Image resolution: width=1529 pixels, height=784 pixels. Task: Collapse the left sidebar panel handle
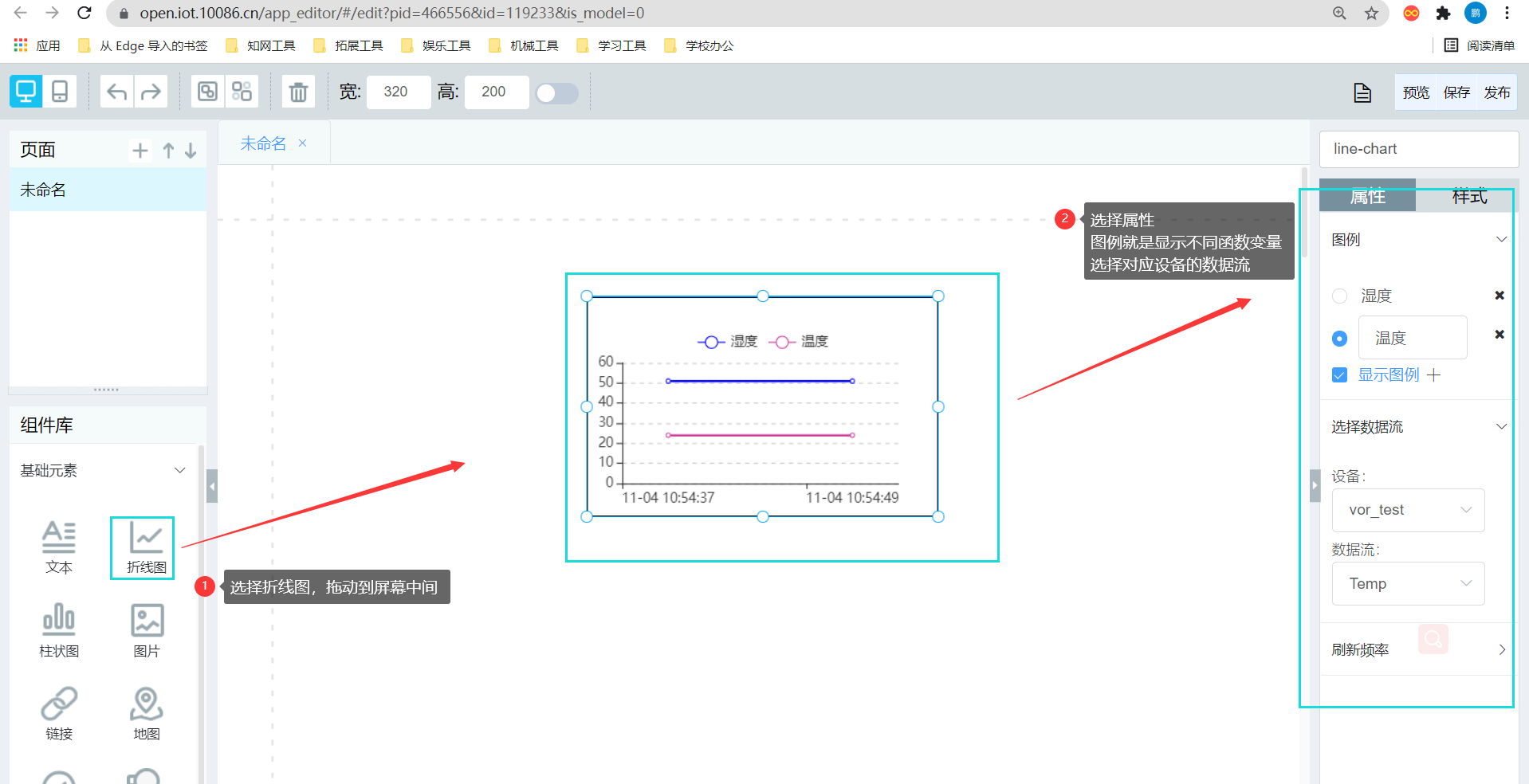pyautogui.click(x=212, y=486)
